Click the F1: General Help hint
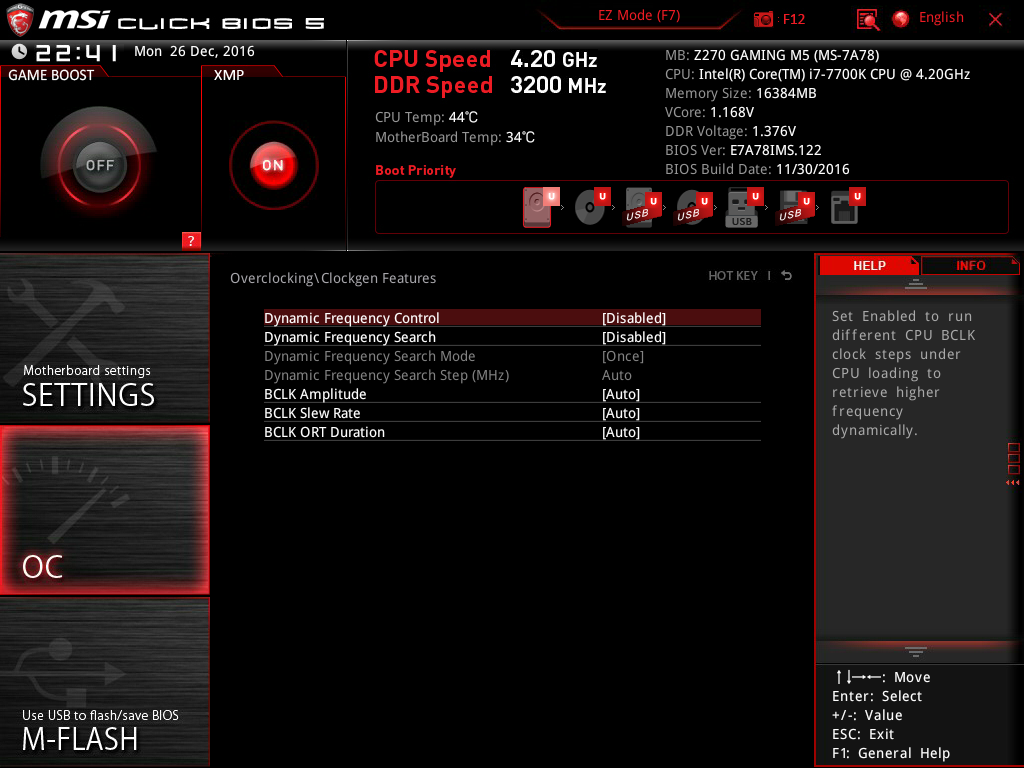The height and width of the screenshot is (768, 1024). click(x=891, y=753)
